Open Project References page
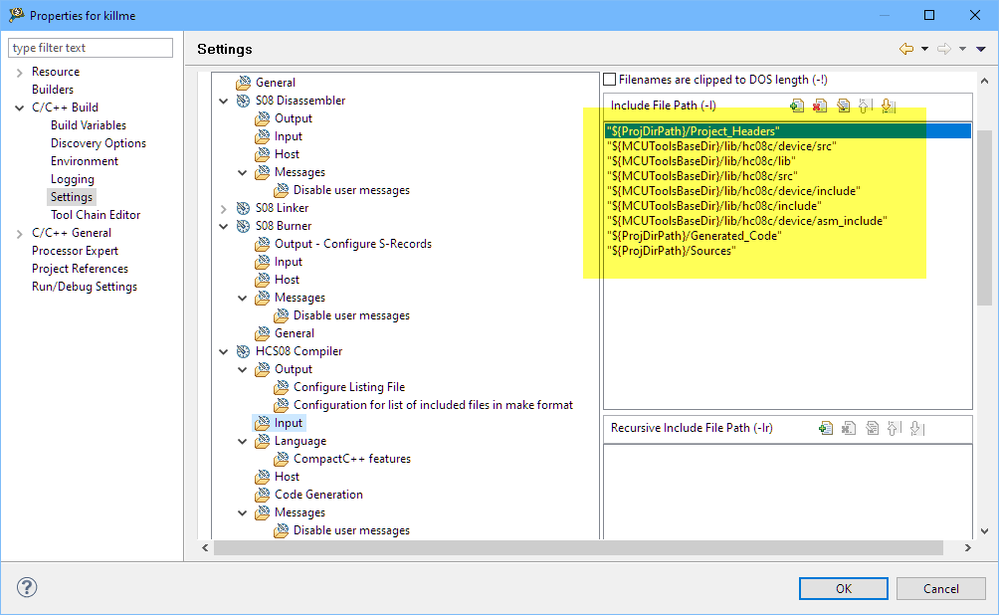This screenshot has width=999, height=615. coord(80,268)
